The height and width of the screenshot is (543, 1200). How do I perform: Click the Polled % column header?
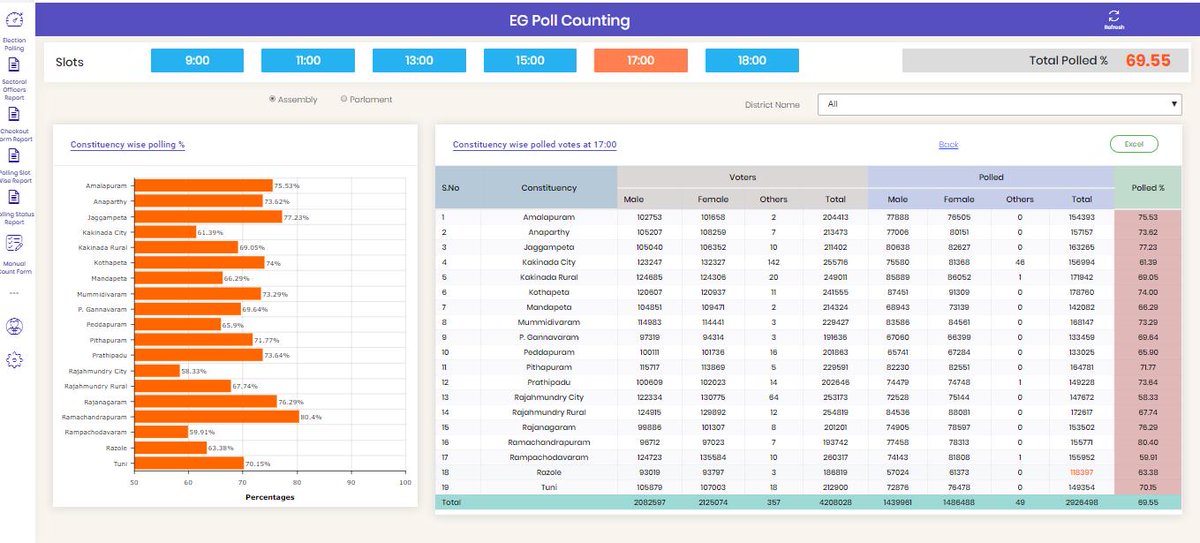(x=1147, y=188)
